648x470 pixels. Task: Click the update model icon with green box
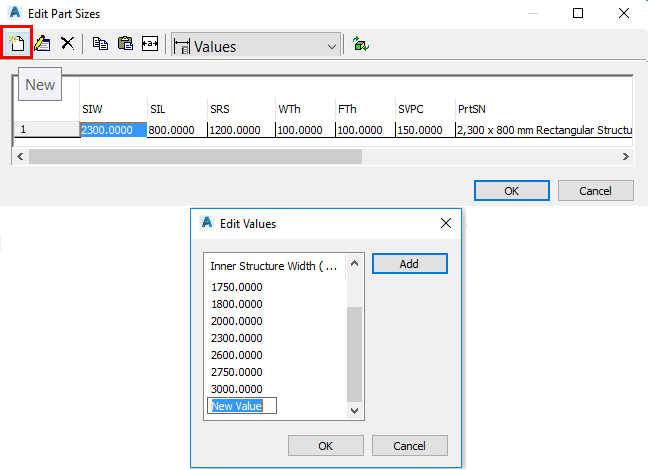click(361, 44)
